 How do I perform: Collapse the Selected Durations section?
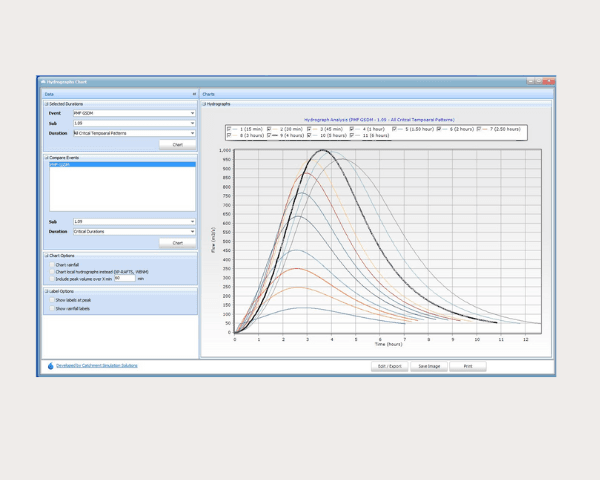(x=47, y=104)
